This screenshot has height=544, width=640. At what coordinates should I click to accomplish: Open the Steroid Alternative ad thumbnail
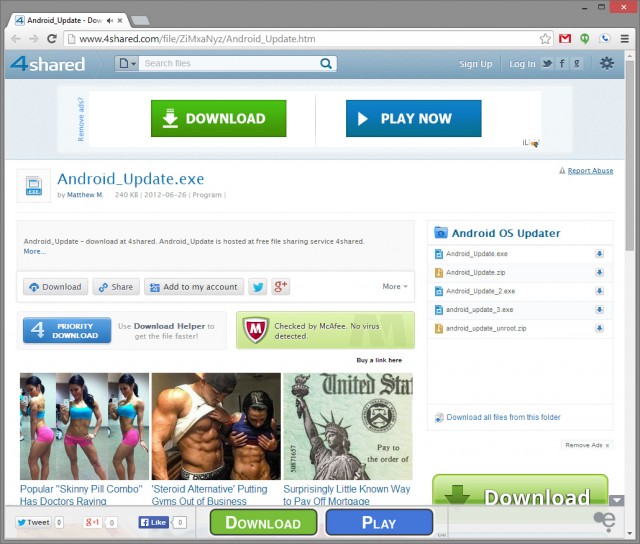(x=216, y=426)
